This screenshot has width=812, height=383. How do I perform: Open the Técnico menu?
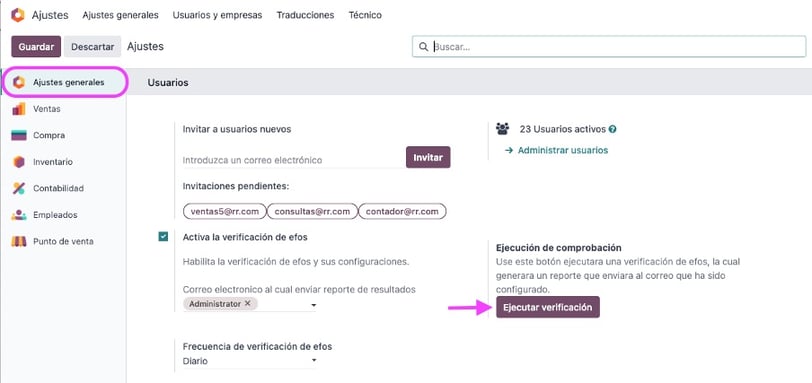(365, 15)
